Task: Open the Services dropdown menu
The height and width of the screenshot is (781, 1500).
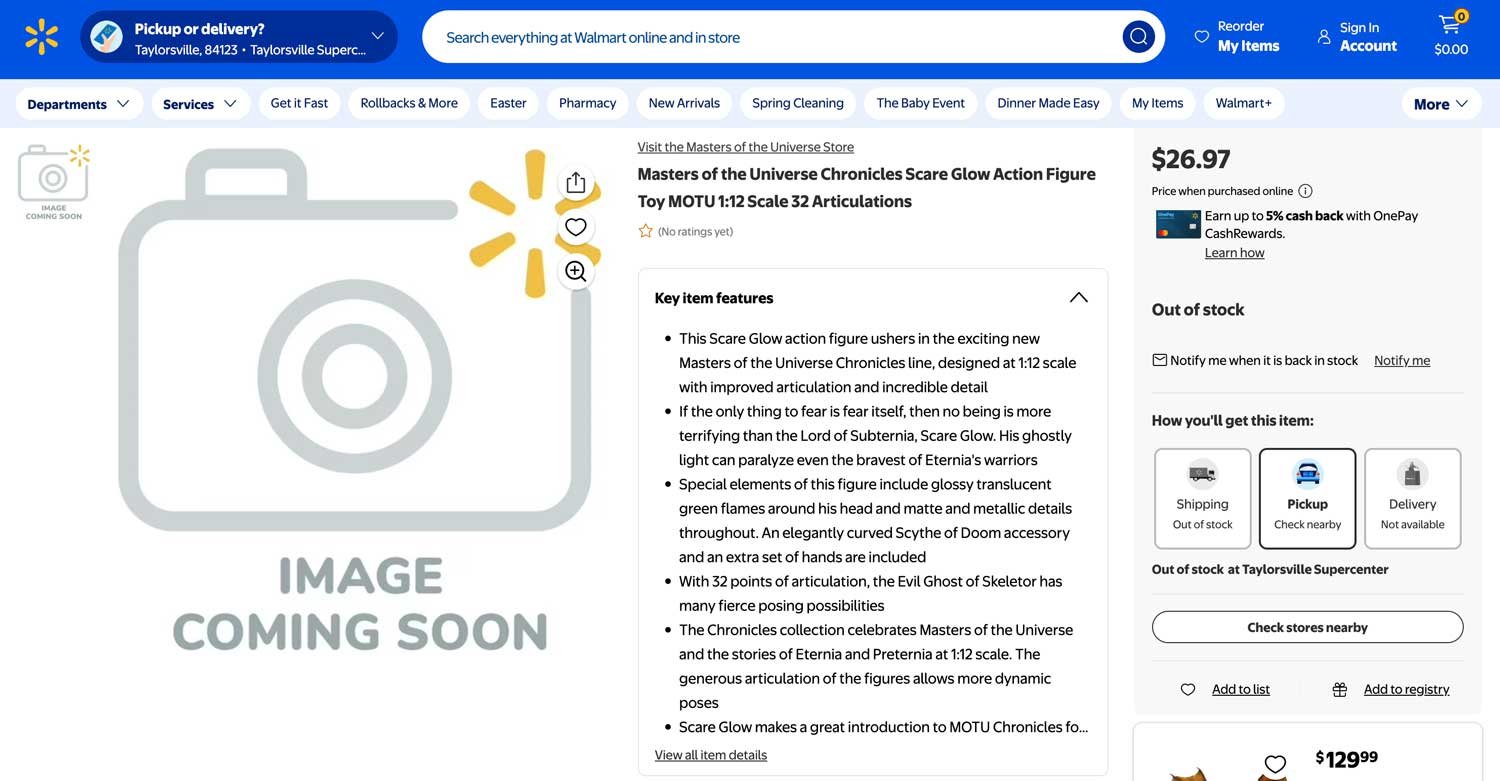Action: [x=200, y=104]
